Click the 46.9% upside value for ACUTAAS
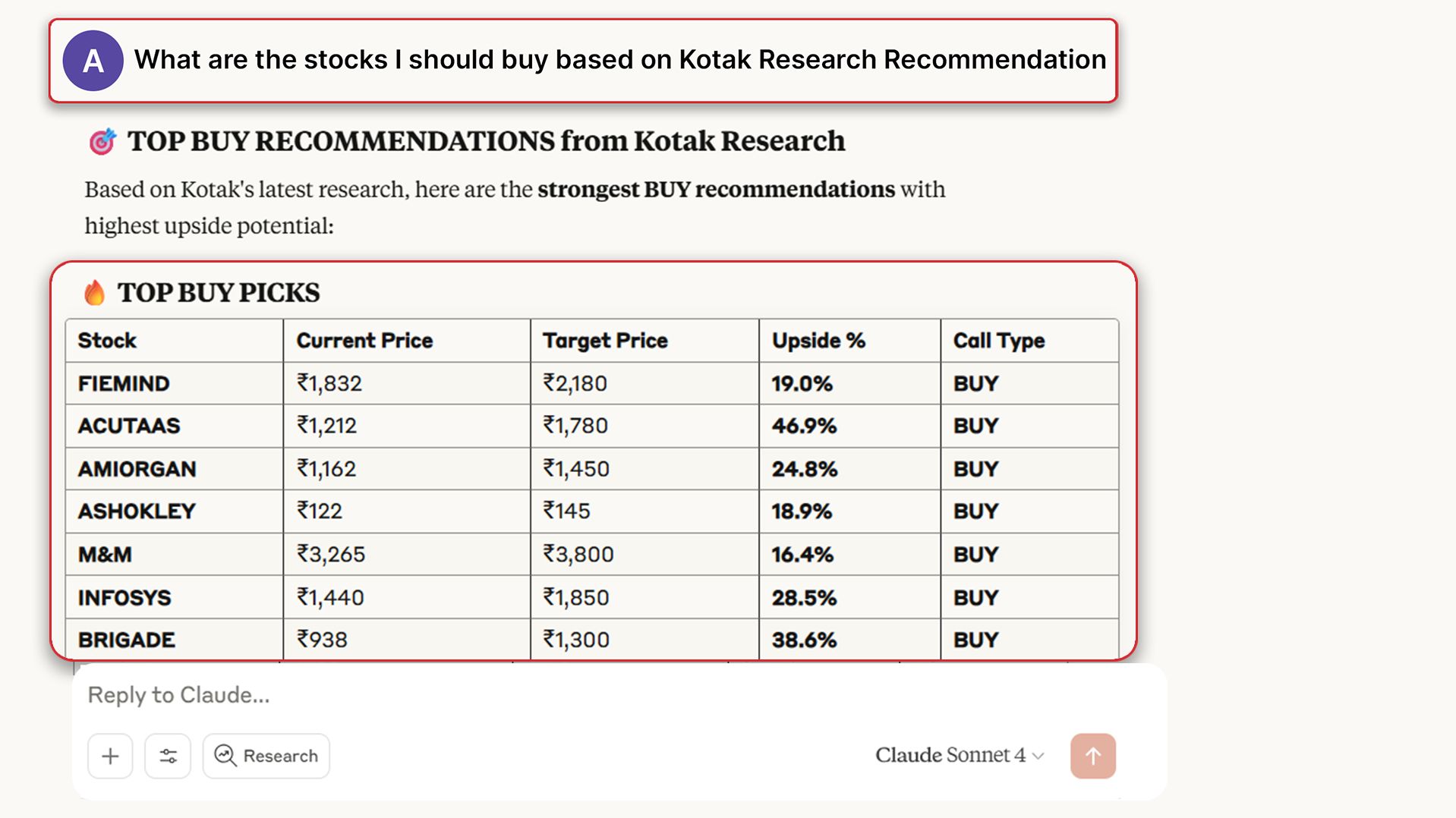The width and height of the screenshot is (1456, 818). 805,426
